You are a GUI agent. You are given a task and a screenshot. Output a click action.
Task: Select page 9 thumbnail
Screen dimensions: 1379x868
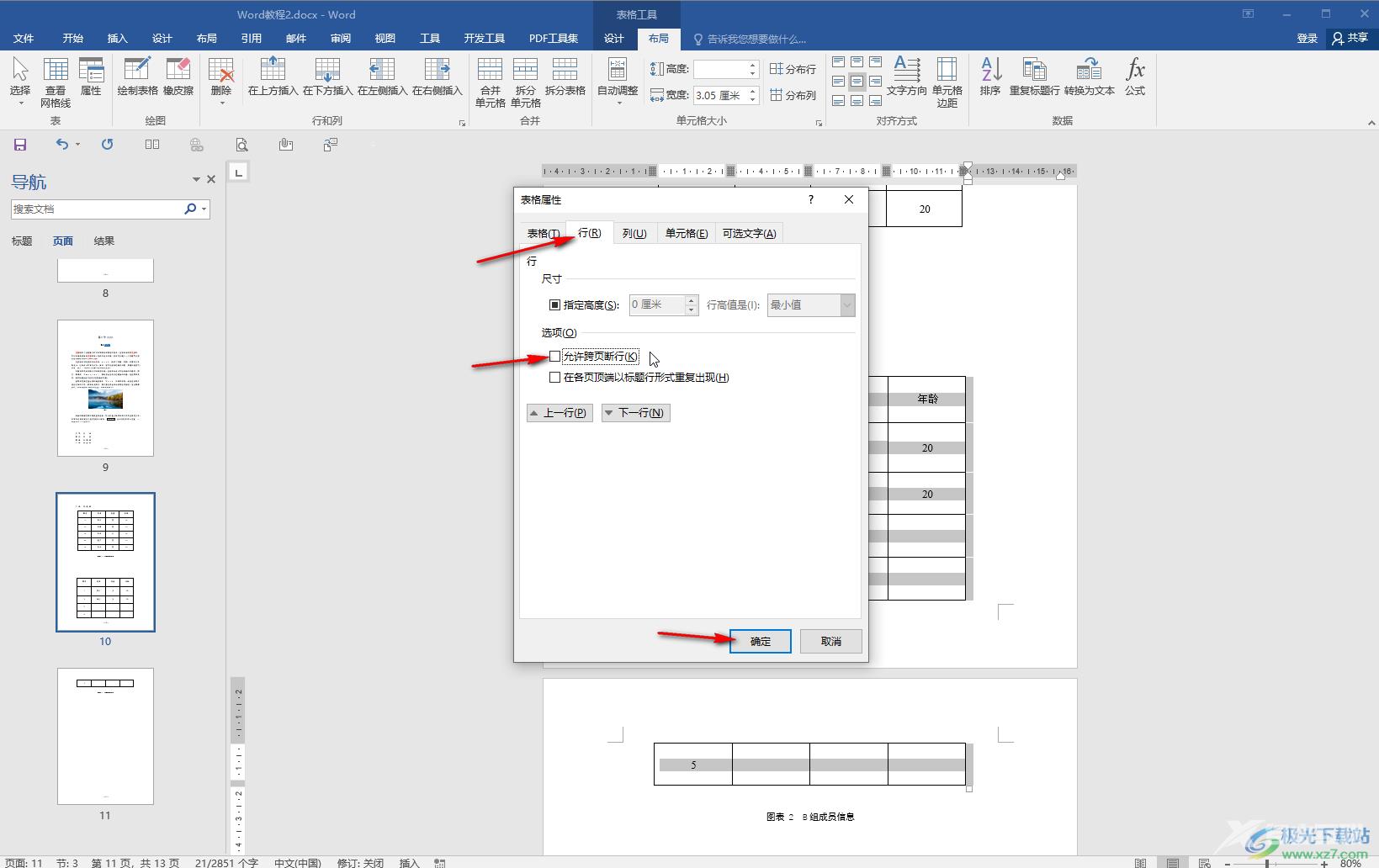tap(105, 388)
